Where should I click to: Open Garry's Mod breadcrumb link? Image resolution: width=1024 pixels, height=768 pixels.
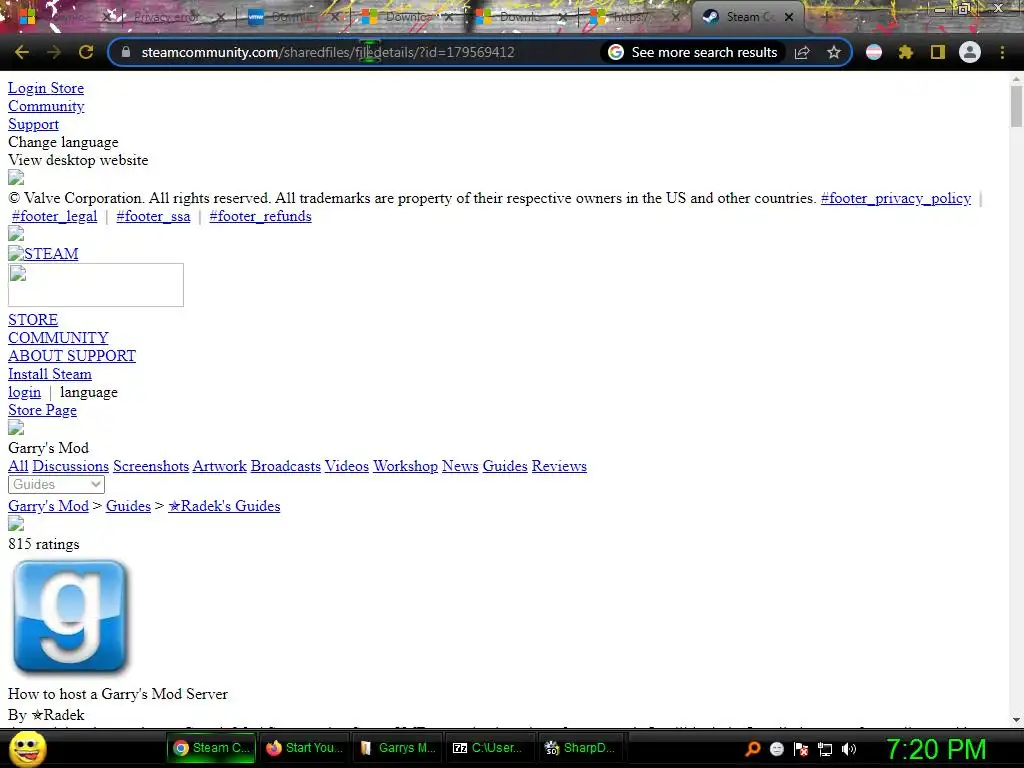[48, 506]
